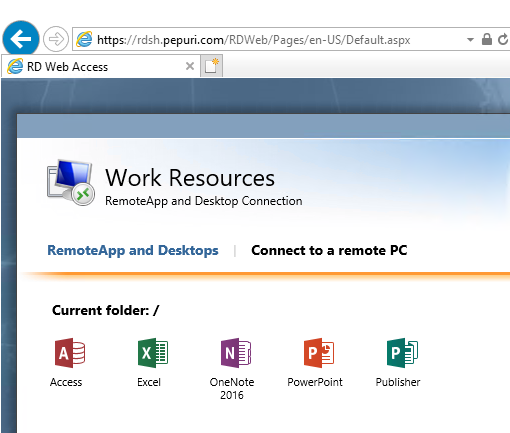Expand the address bar dropdown arrow
The width and height of the screenshot is (510, 433).
[470, 40]
